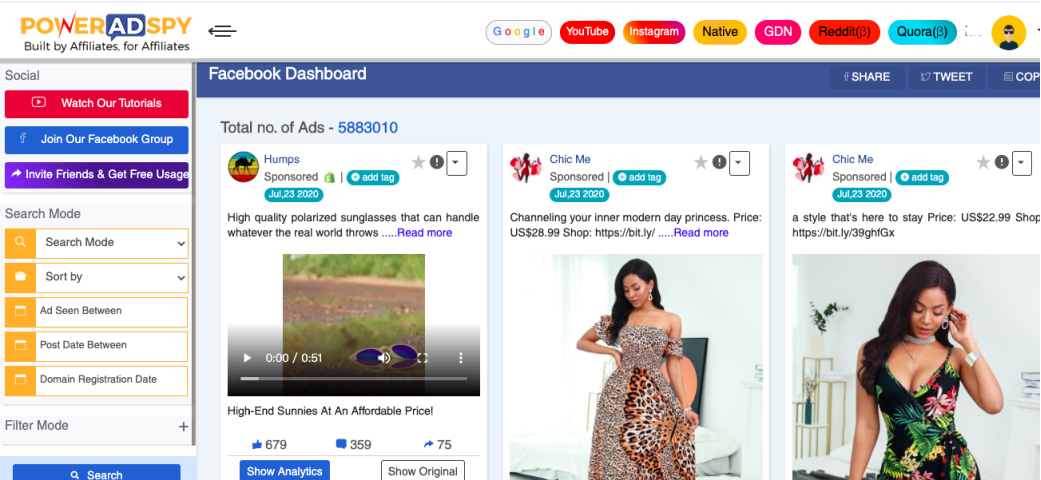Click Chic Me avatar on US$28.99 ad
The width and height of the screenshot is (1041, 480).
point(526,167)
